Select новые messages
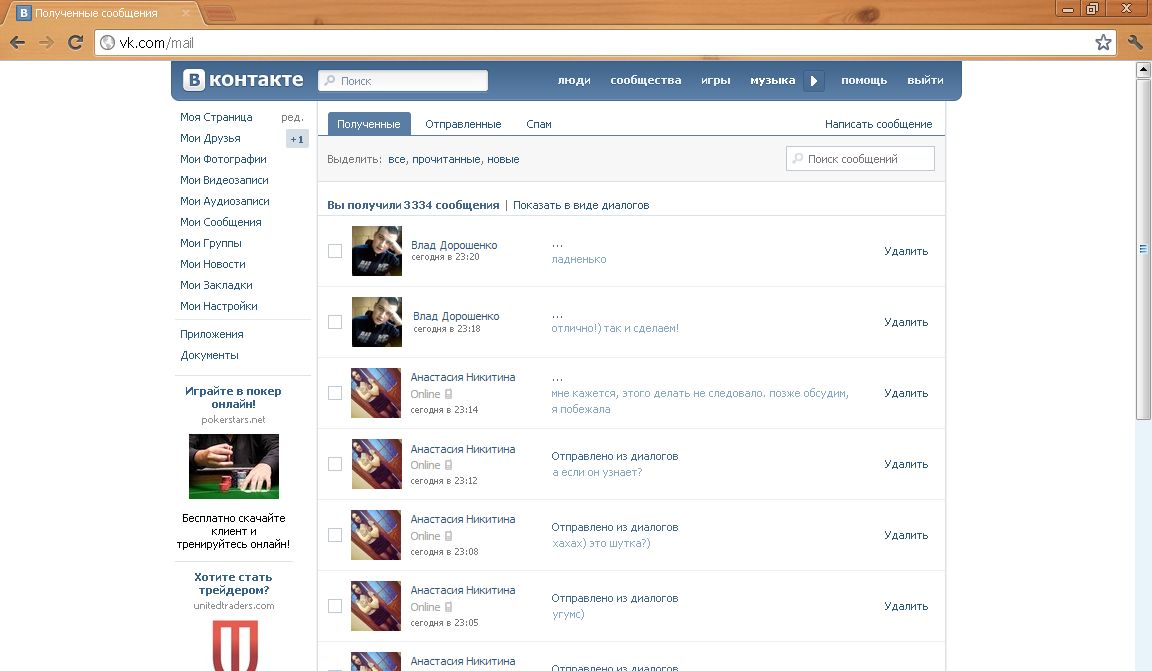The width and height of the screenshot is (1152, 671). [503, 159]
